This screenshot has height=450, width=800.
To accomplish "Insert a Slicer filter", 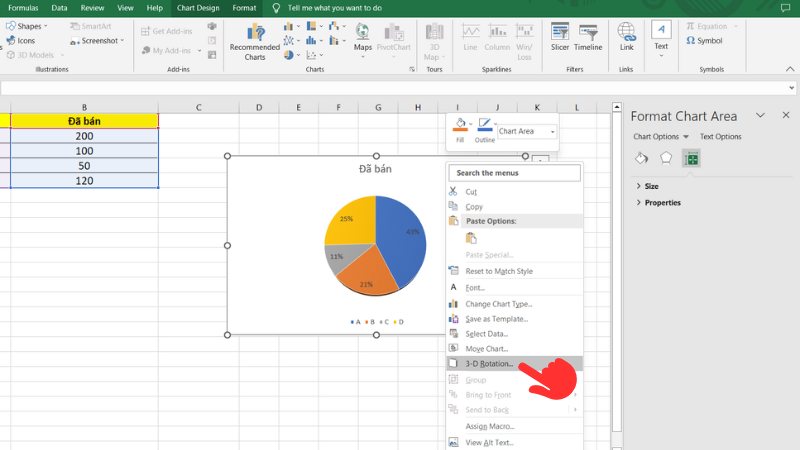I will tap(560, 37).
